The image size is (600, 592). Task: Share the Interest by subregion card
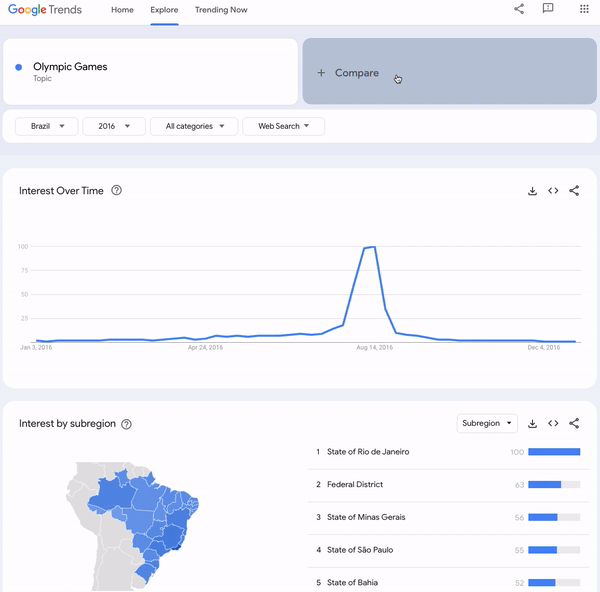tap(574, 423)
